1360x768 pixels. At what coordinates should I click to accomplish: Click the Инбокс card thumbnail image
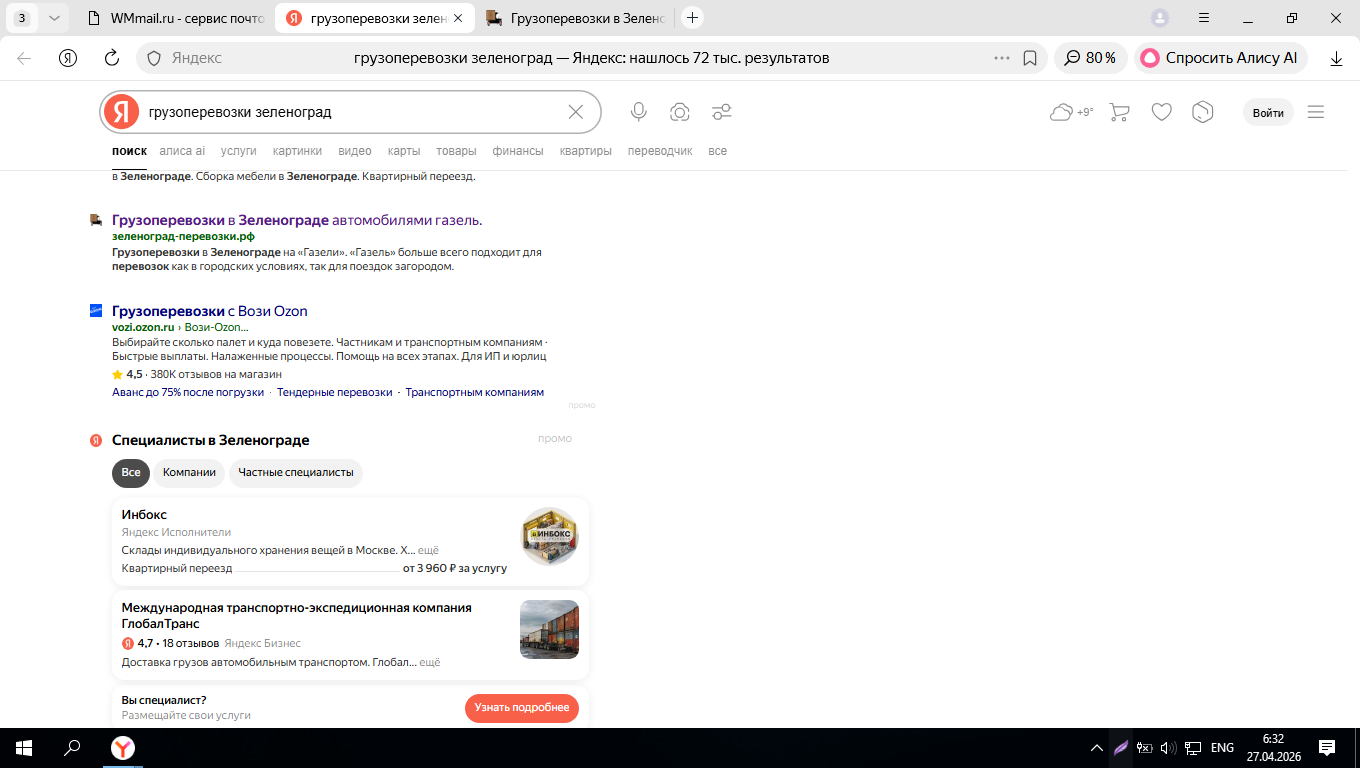click(550, 537)
